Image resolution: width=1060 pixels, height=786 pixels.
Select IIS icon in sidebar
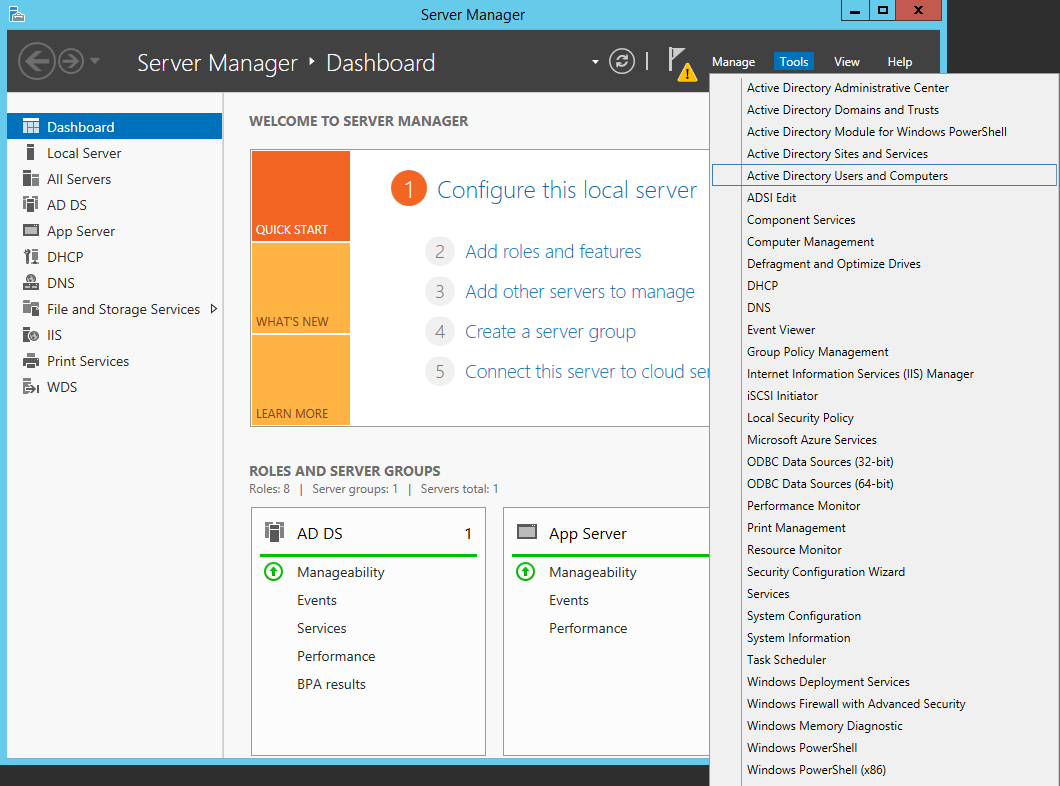click(x=30, y=334)
